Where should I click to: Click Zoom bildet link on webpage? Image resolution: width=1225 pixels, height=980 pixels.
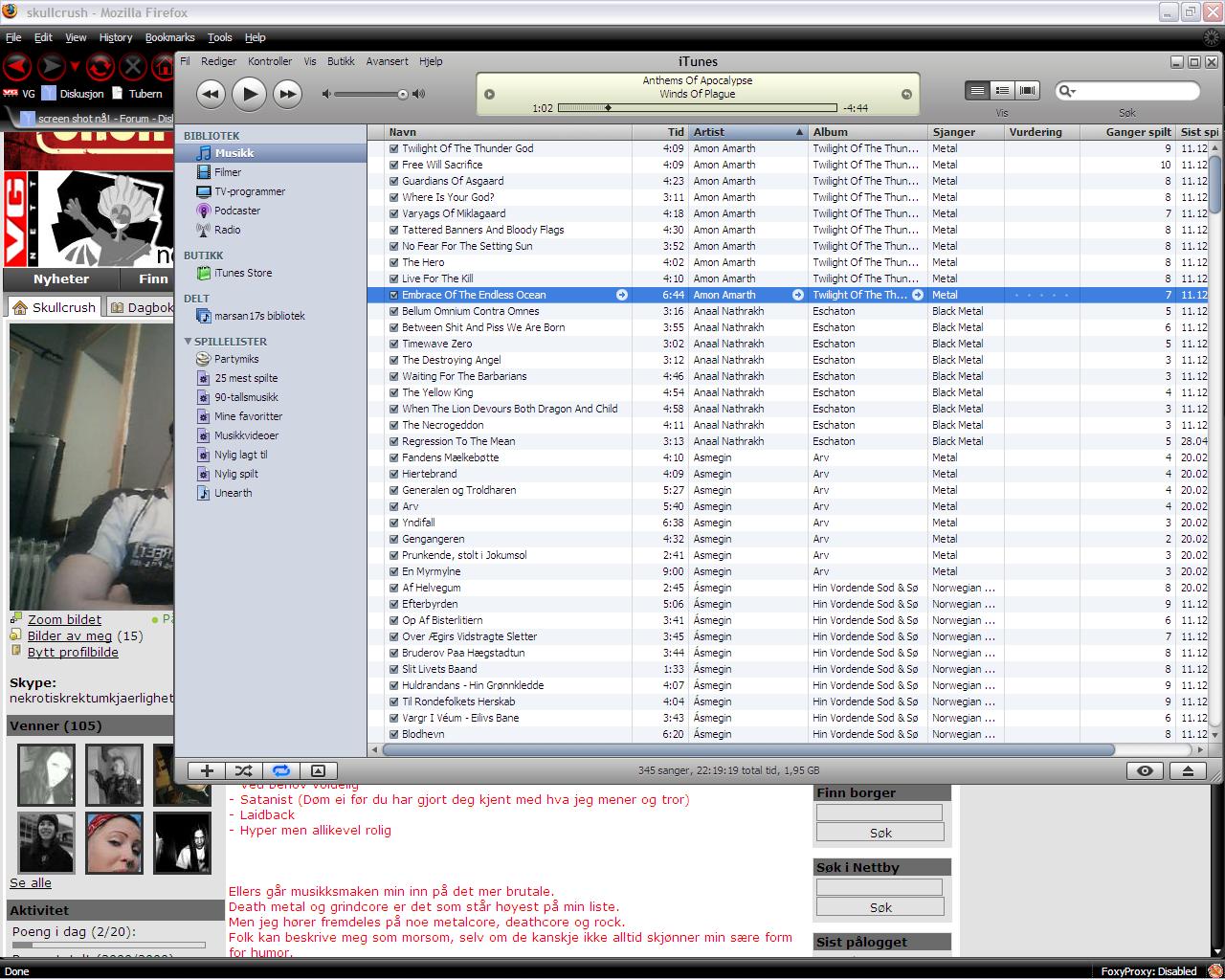tap(64, 619)
